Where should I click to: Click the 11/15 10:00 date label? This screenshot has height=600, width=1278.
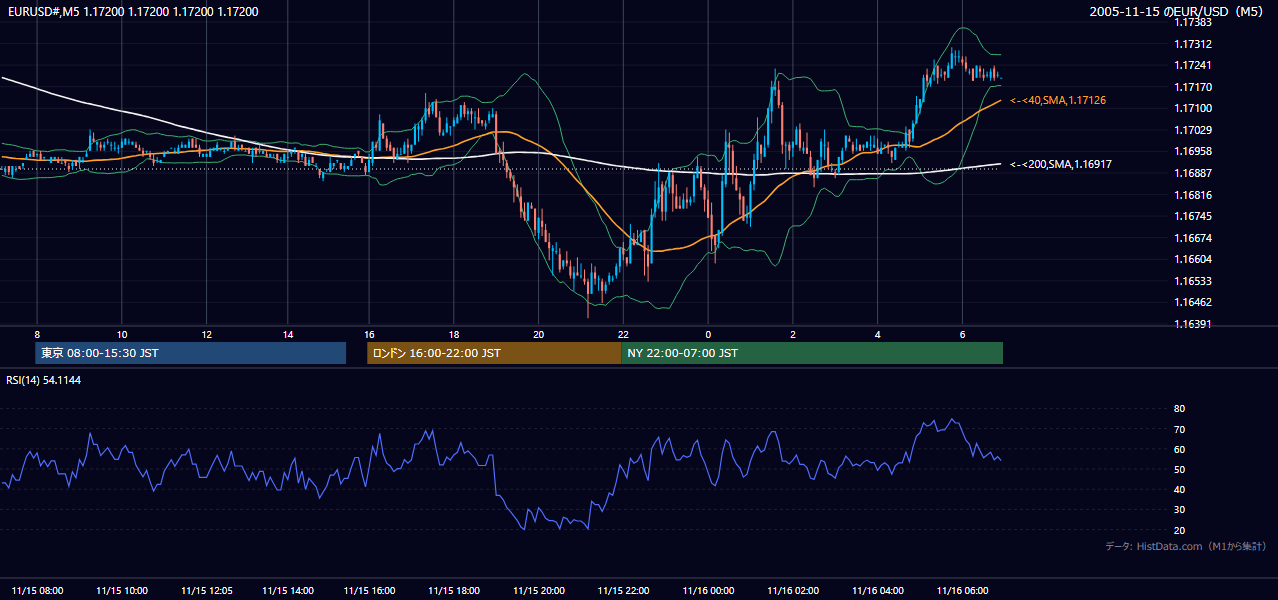pyautogui.click(x=122, y=590)
